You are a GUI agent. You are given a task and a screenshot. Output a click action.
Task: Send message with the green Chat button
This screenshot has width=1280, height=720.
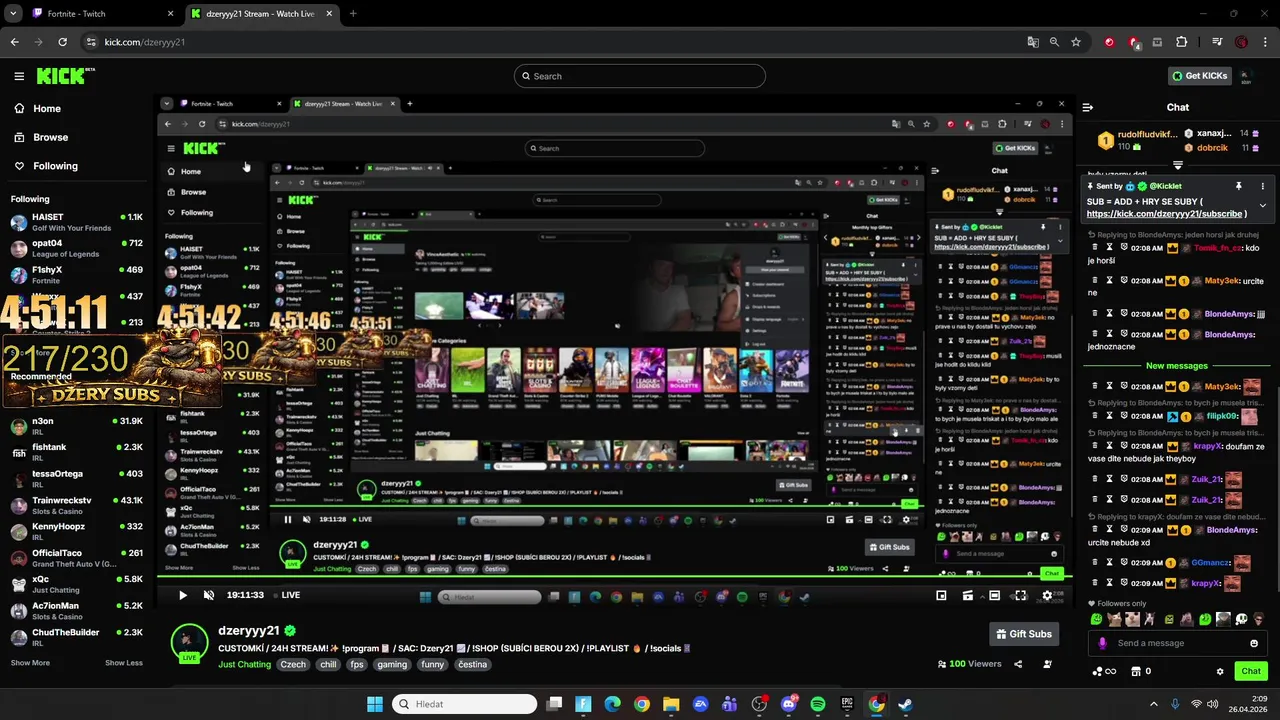click(1251, 671)
